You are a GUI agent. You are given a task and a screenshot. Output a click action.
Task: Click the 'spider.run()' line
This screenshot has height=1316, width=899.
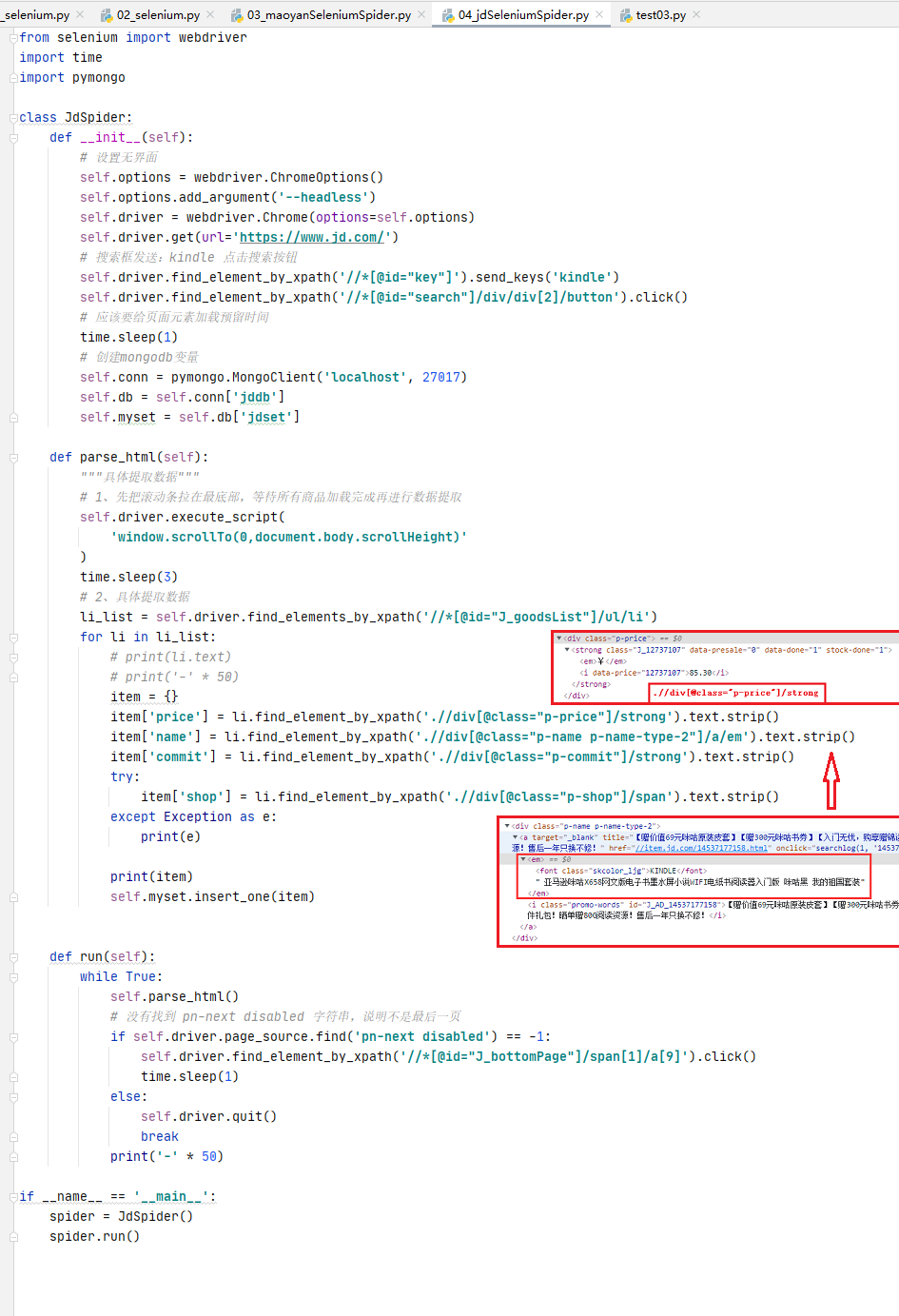click(x=94, y=1236)
